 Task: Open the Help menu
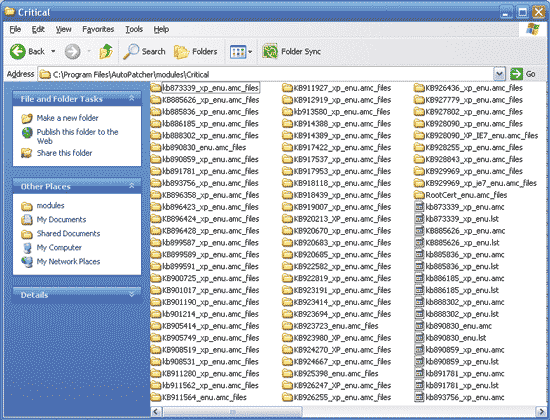(x=161, y=29)
